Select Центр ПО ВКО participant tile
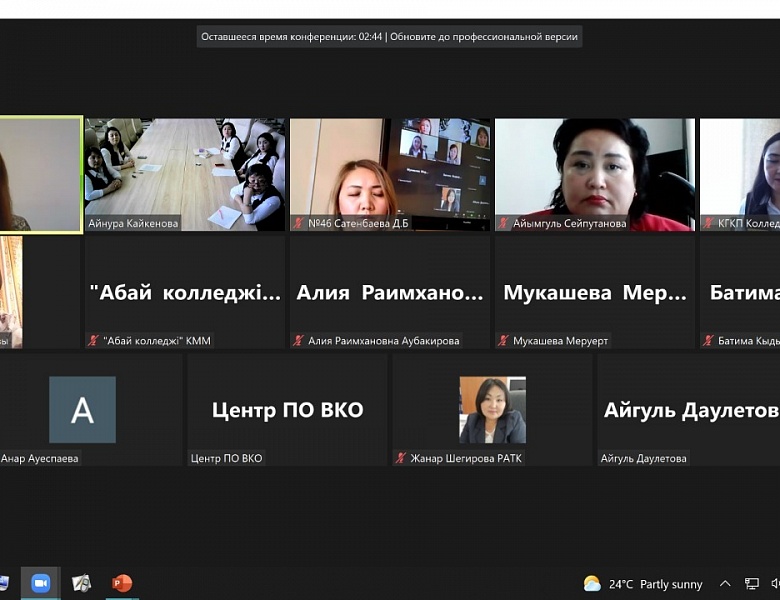 point(288,410)
